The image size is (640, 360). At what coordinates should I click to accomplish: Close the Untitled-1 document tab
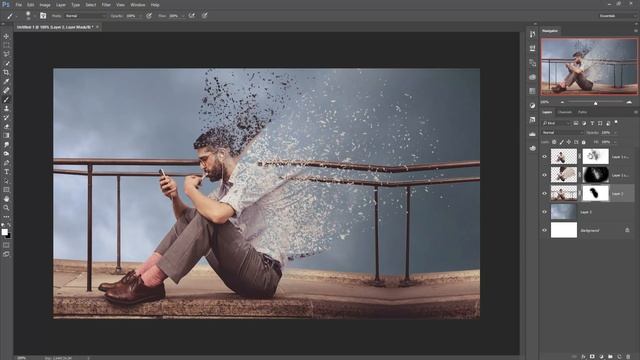coord(98,27)
